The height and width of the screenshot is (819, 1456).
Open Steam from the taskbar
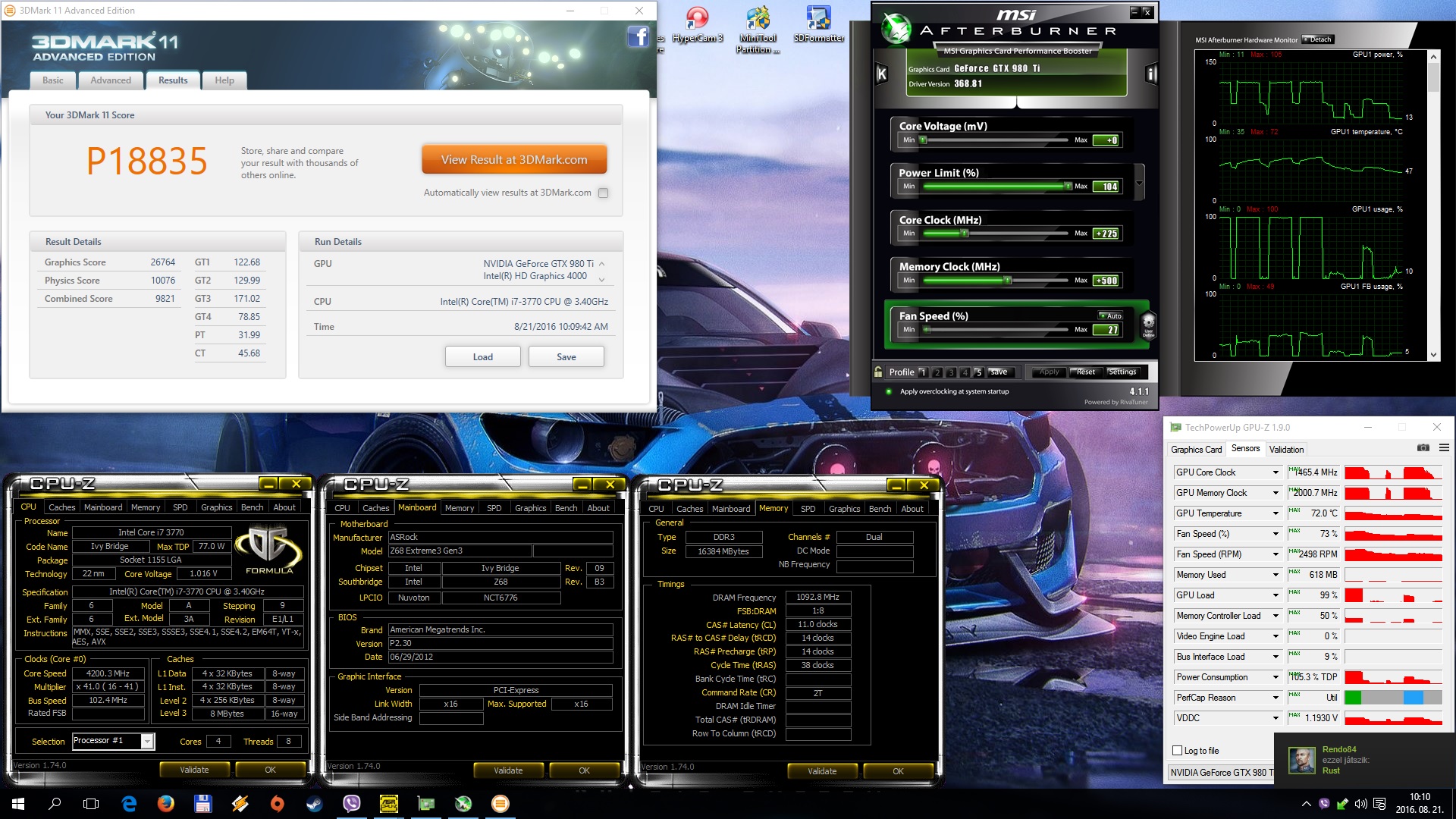314,804
